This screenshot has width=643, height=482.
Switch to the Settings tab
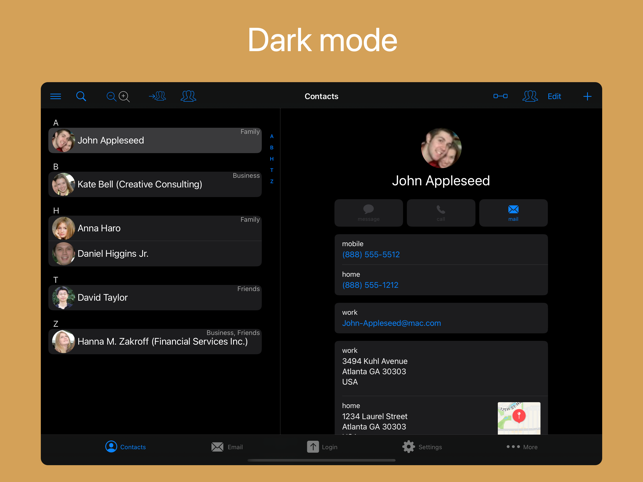[422, 447]
